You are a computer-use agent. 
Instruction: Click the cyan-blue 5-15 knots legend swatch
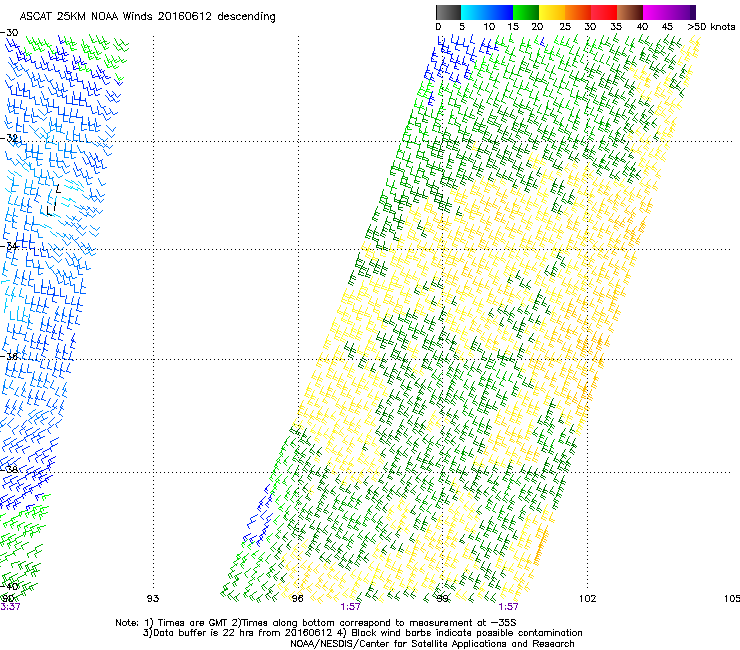487,12
